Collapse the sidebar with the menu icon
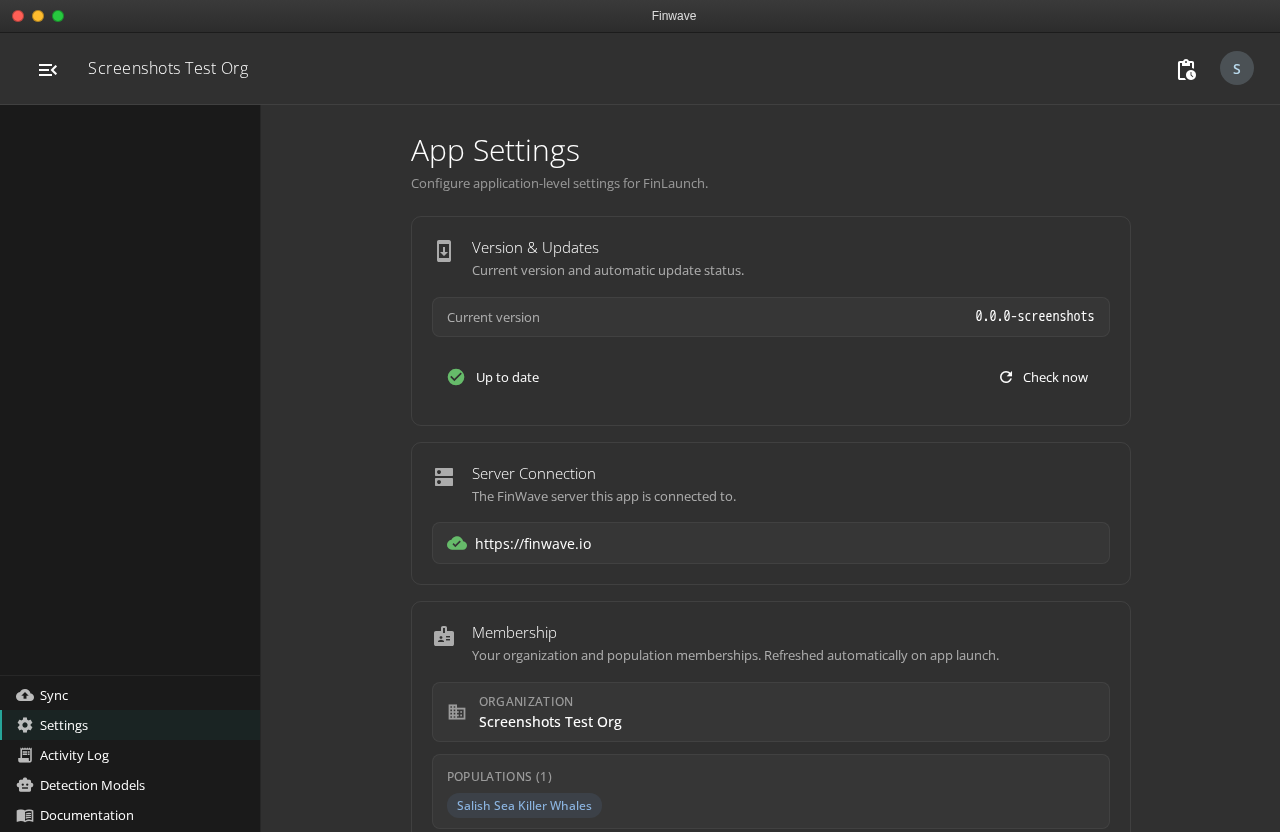 [48, 69]
